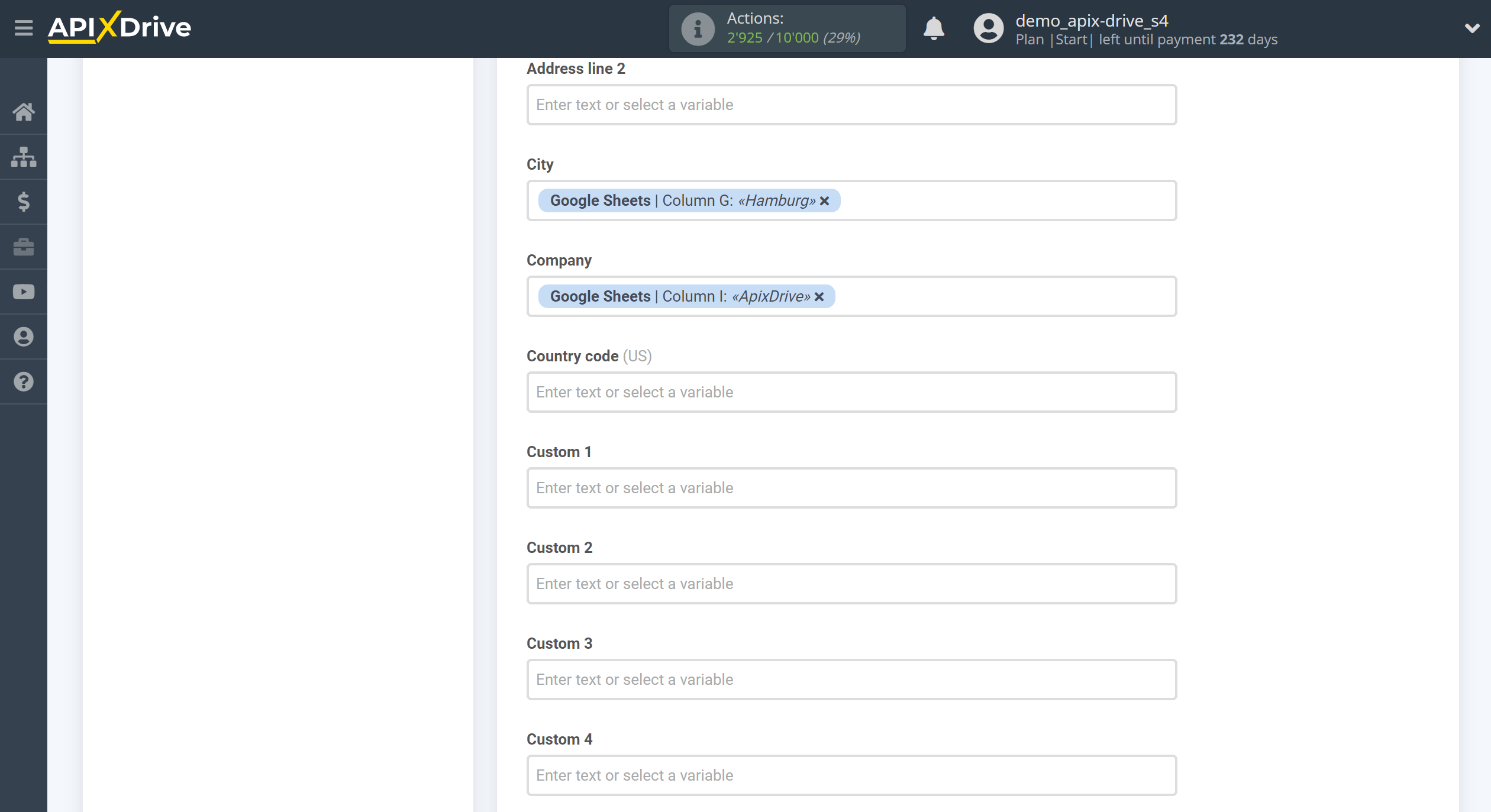Click the Custom 4 input field
This screenshot has height=812, width=1491.
[x=851, y=775]
